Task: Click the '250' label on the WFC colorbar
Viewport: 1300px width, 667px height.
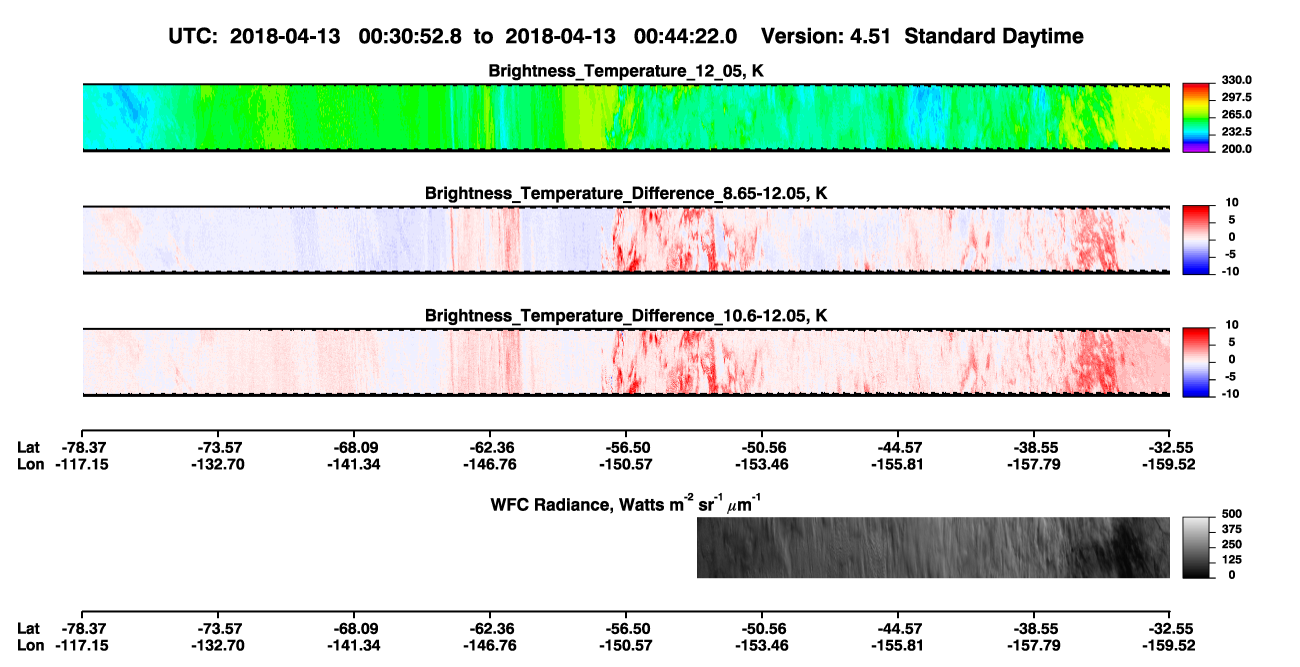Action: (x=1232, y=545)
